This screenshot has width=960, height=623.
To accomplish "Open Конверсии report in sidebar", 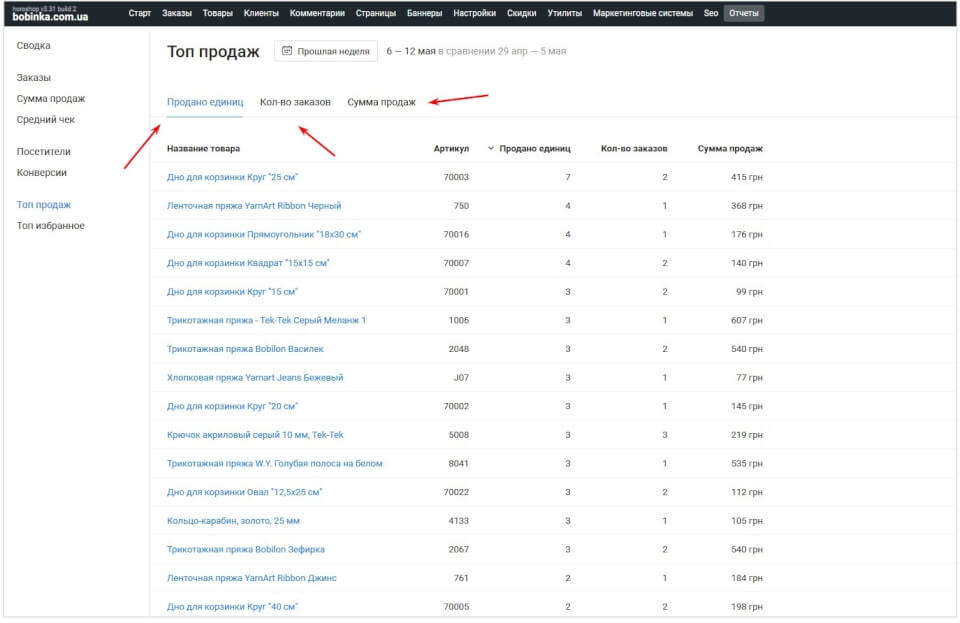I will coord(41,173).
